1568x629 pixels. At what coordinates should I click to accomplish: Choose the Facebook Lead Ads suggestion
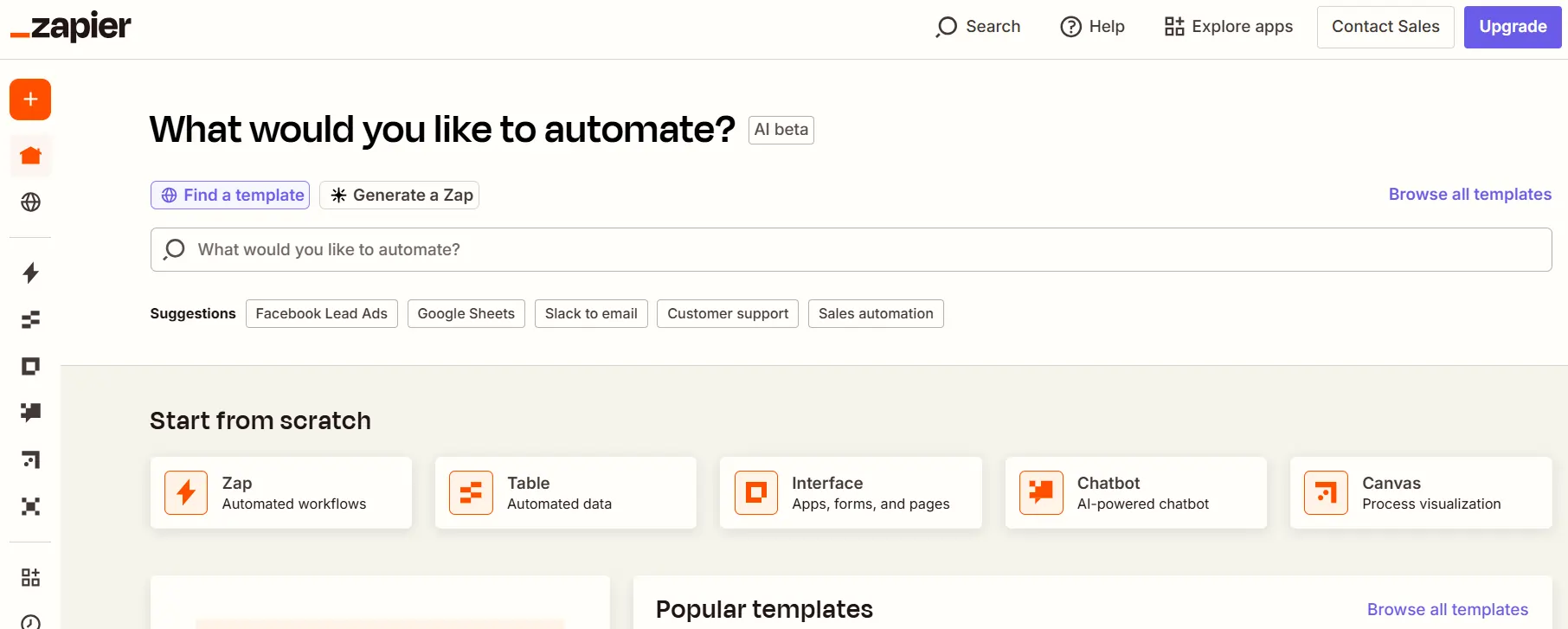(x=322, y=313)
